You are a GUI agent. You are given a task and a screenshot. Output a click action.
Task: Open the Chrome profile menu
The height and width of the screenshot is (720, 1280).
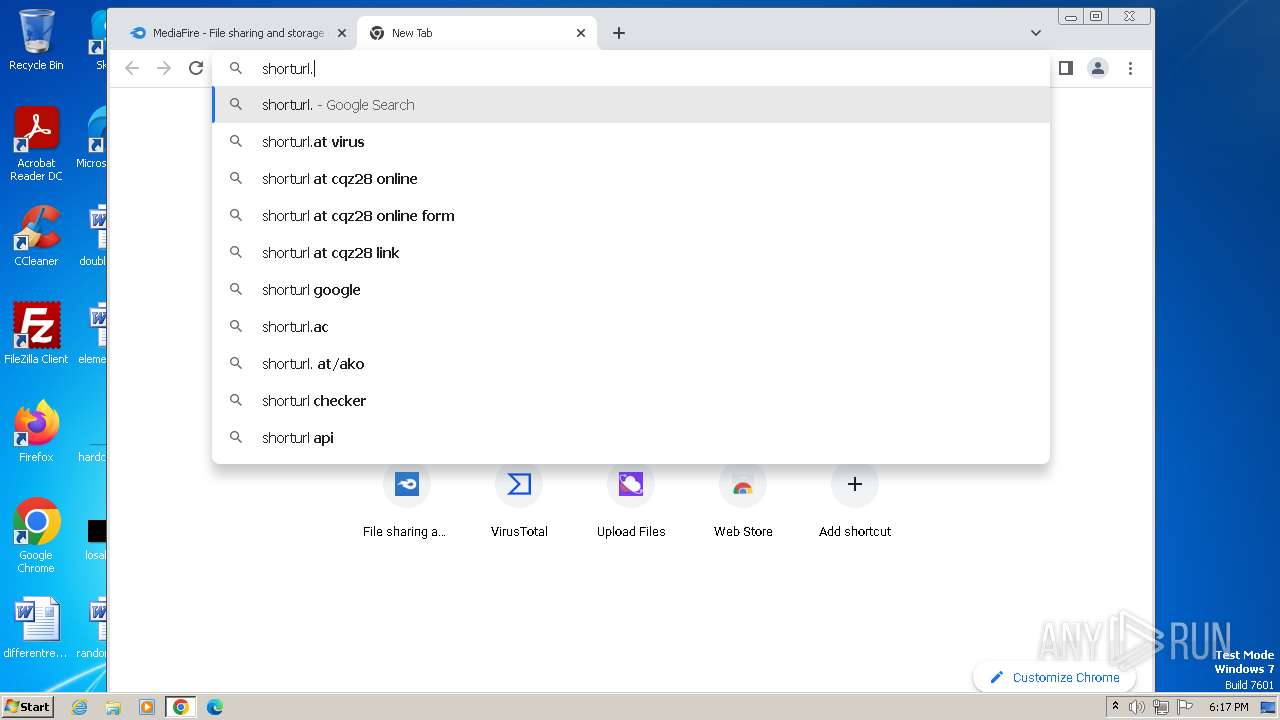(x=1098, y=68)
